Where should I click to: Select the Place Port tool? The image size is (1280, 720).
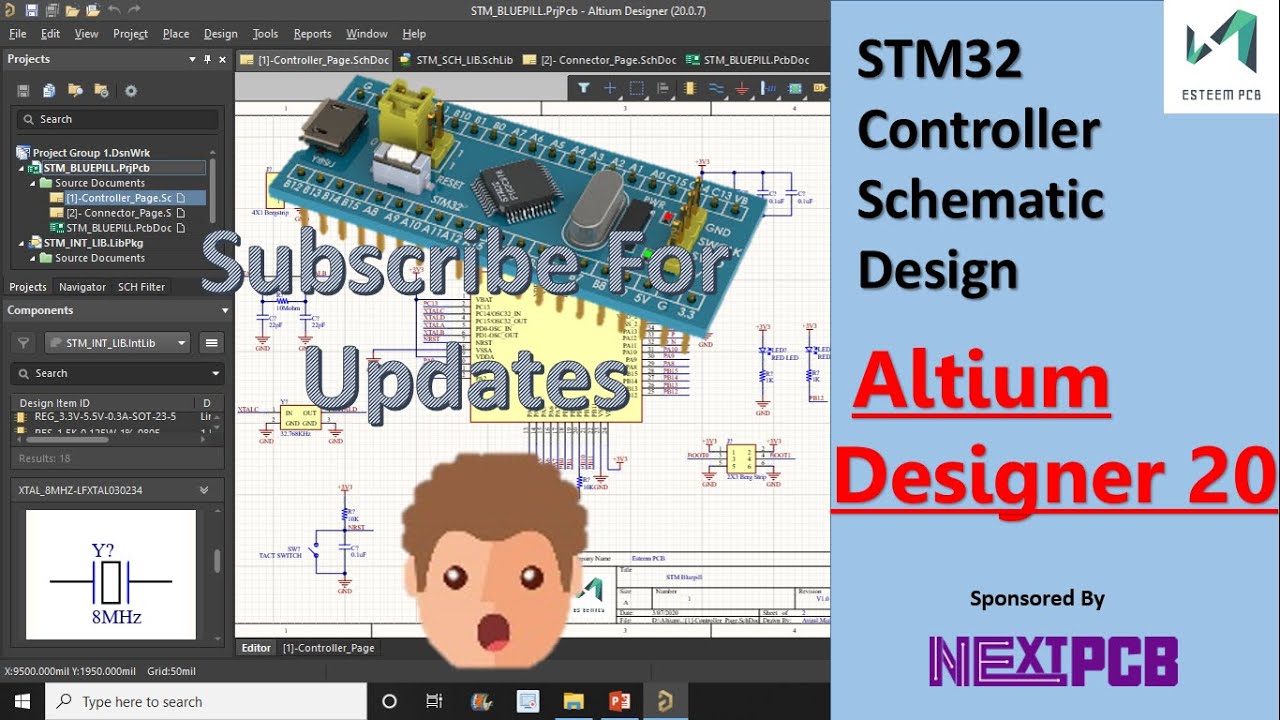(819, 88)
